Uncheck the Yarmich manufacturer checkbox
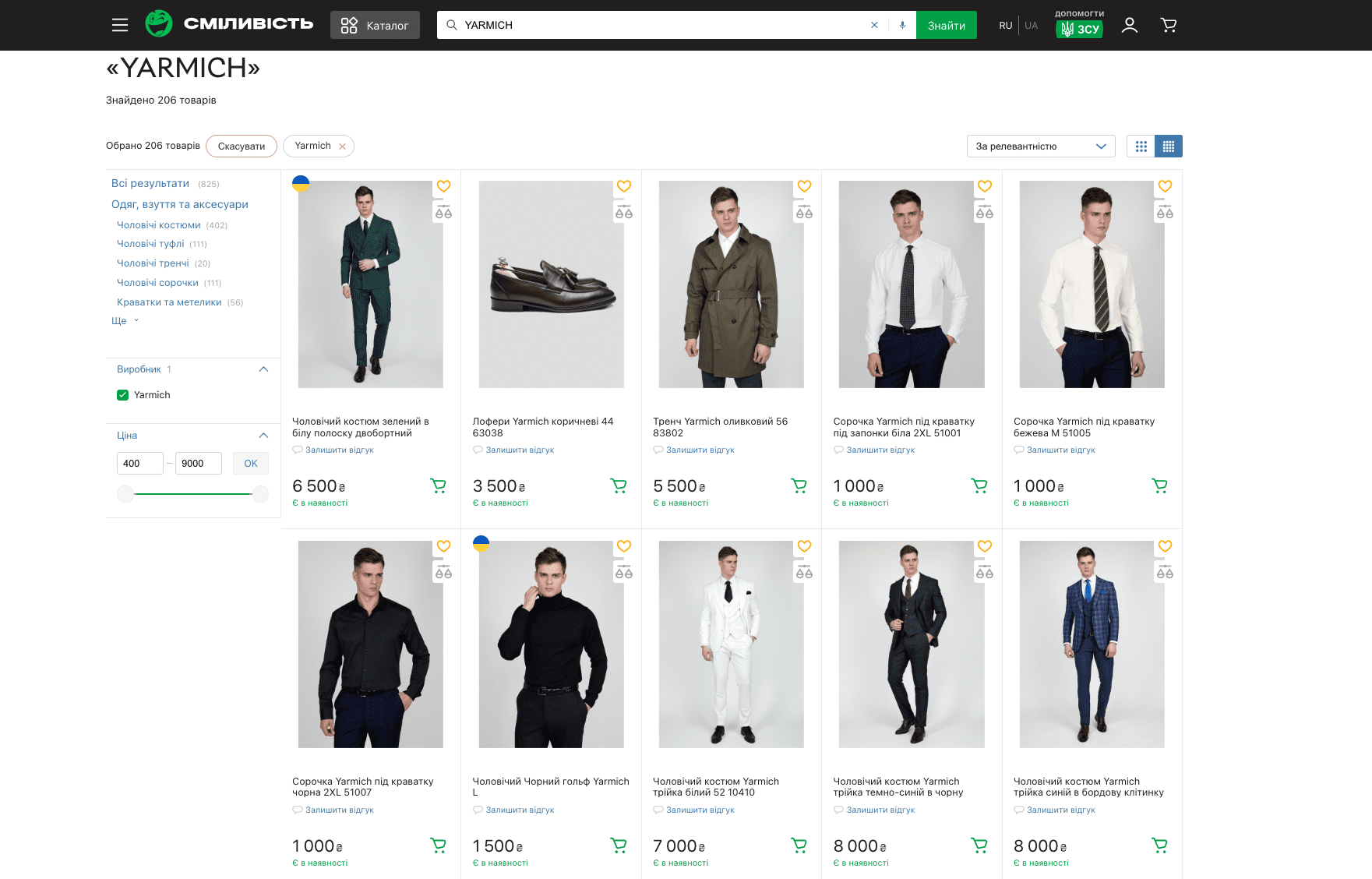 pyautogui.click(x=122, y=395)
